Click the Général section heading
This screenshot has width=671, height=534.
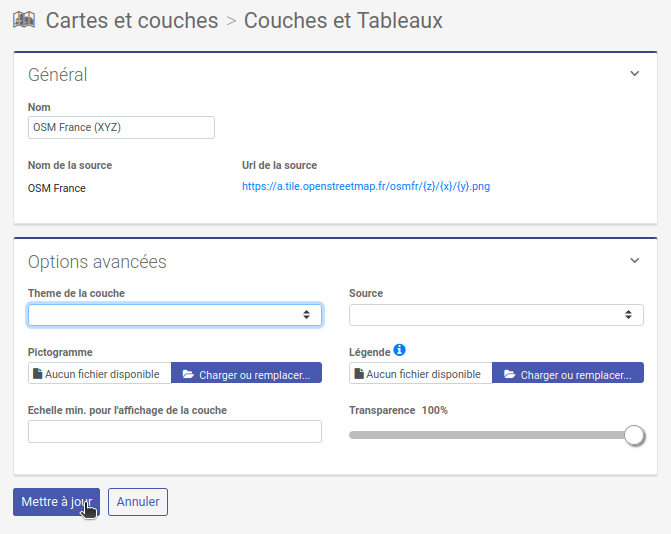58,75
